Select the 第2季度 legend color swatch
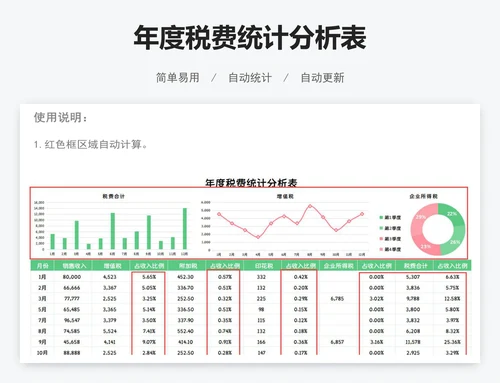Viewport: 500px width, 383px height. [381, 228]
